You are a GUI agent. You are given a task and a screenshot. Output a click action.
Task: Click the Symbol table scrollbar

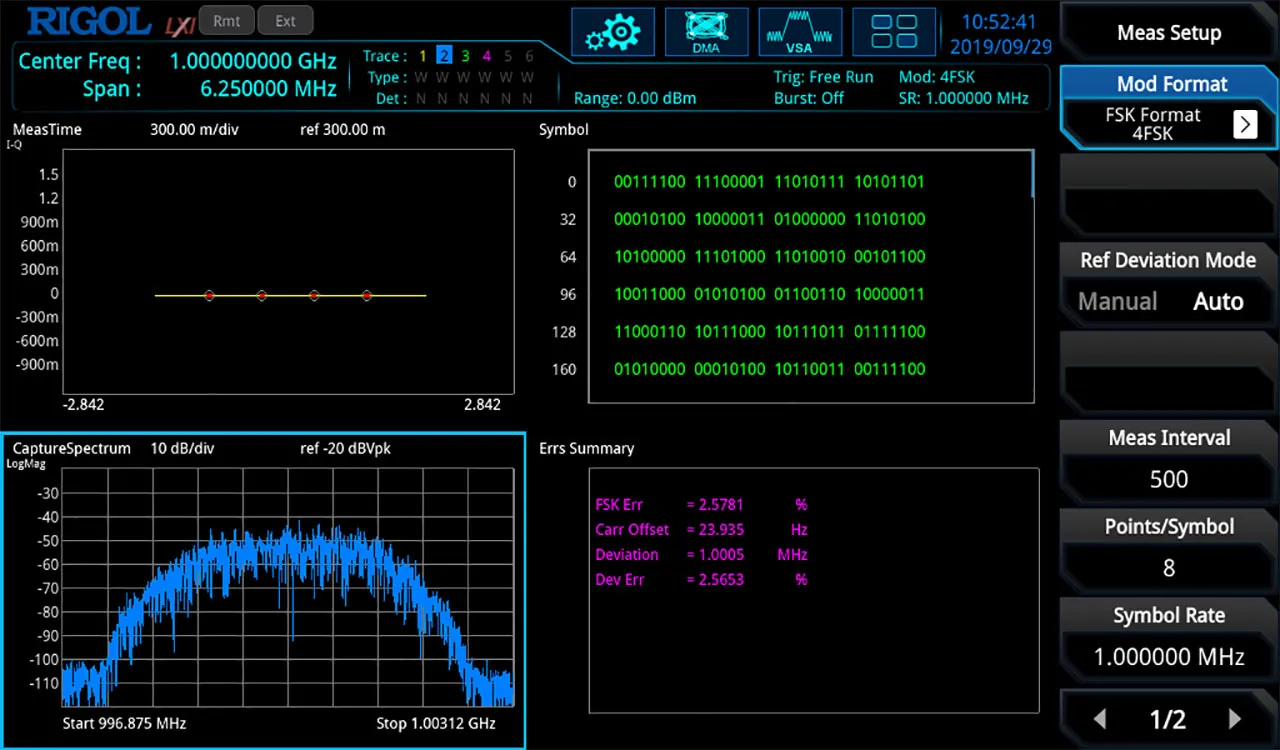pyautogui.click(x=1032, y=175)
